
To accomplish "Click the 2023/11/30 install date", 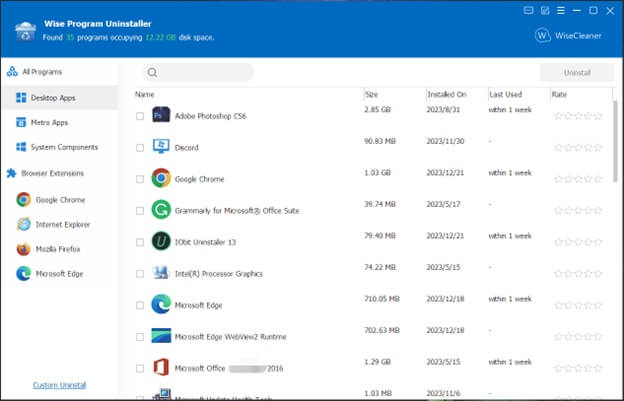I will (x=445, y=141).
